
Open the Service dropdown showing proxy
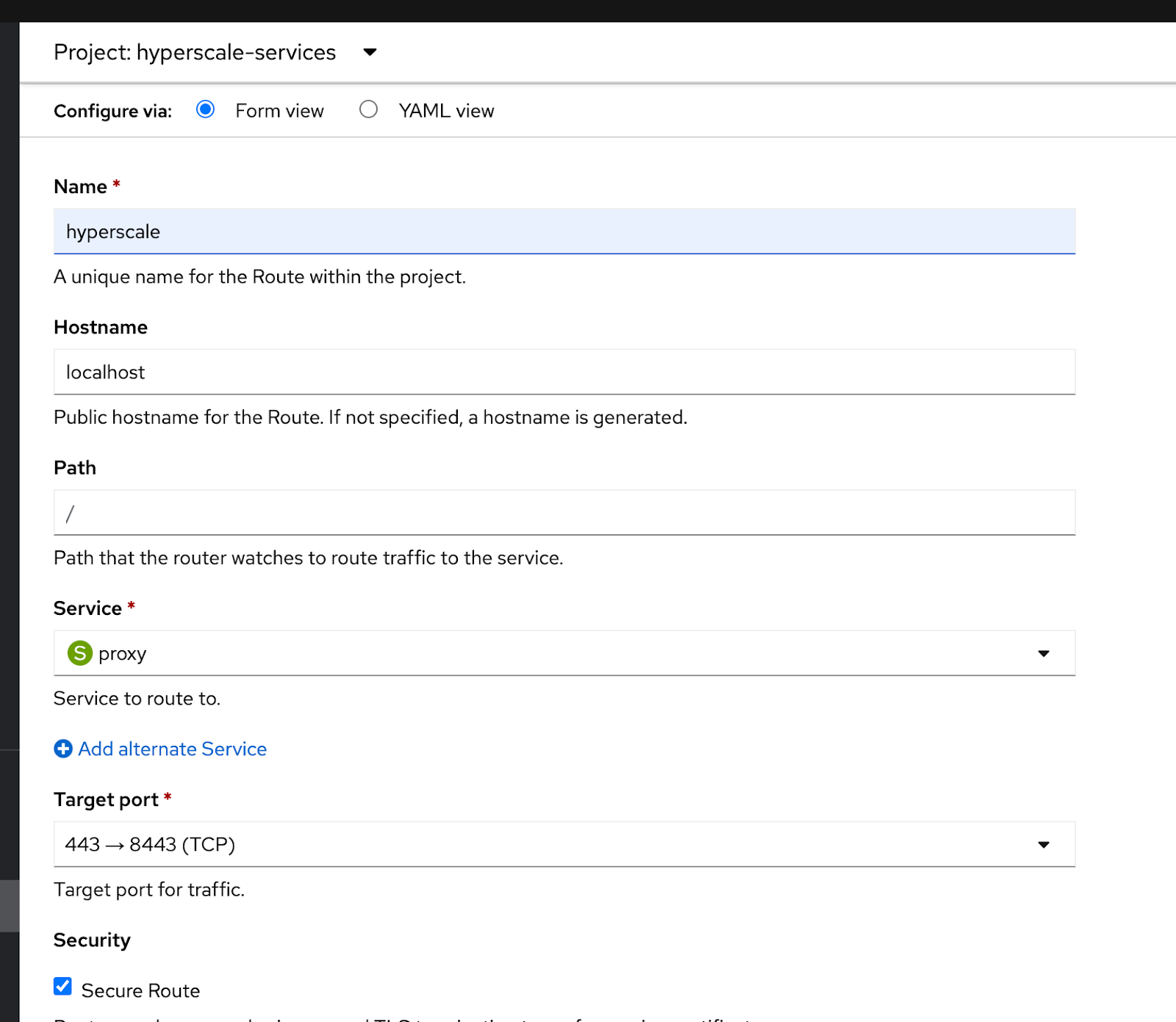tap(563, 653)
